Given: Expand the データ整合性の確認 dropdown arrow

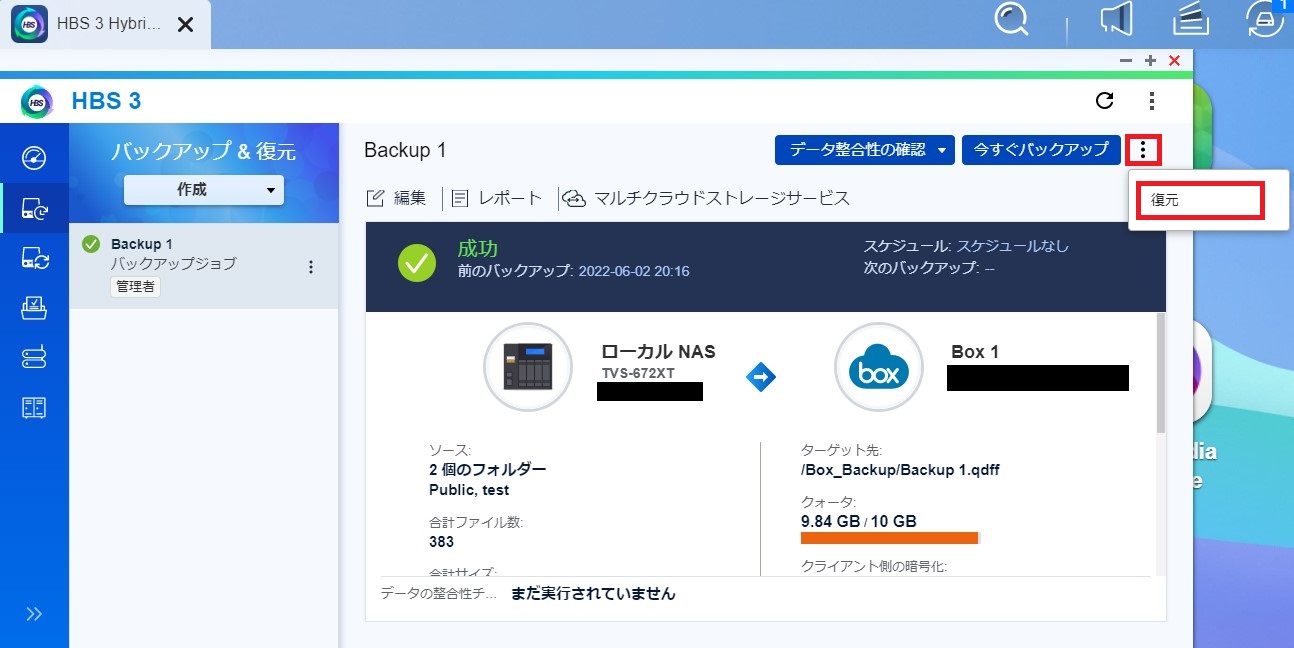Looking at the screenshot, I should click(x=942, y=151).
